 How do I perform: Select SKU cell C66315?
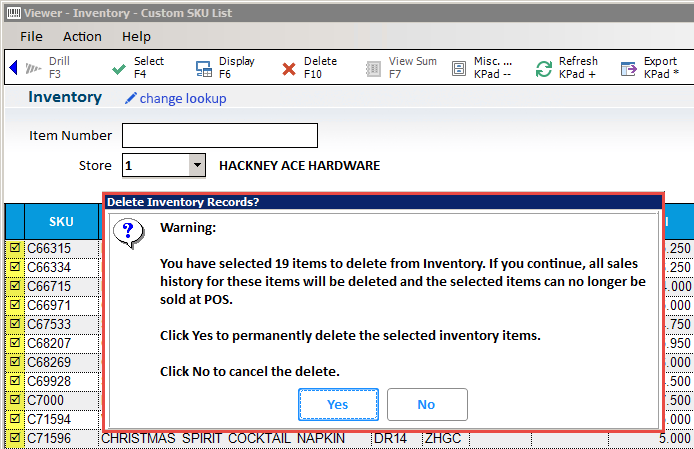pyautogui.click(x=62, y=248)
